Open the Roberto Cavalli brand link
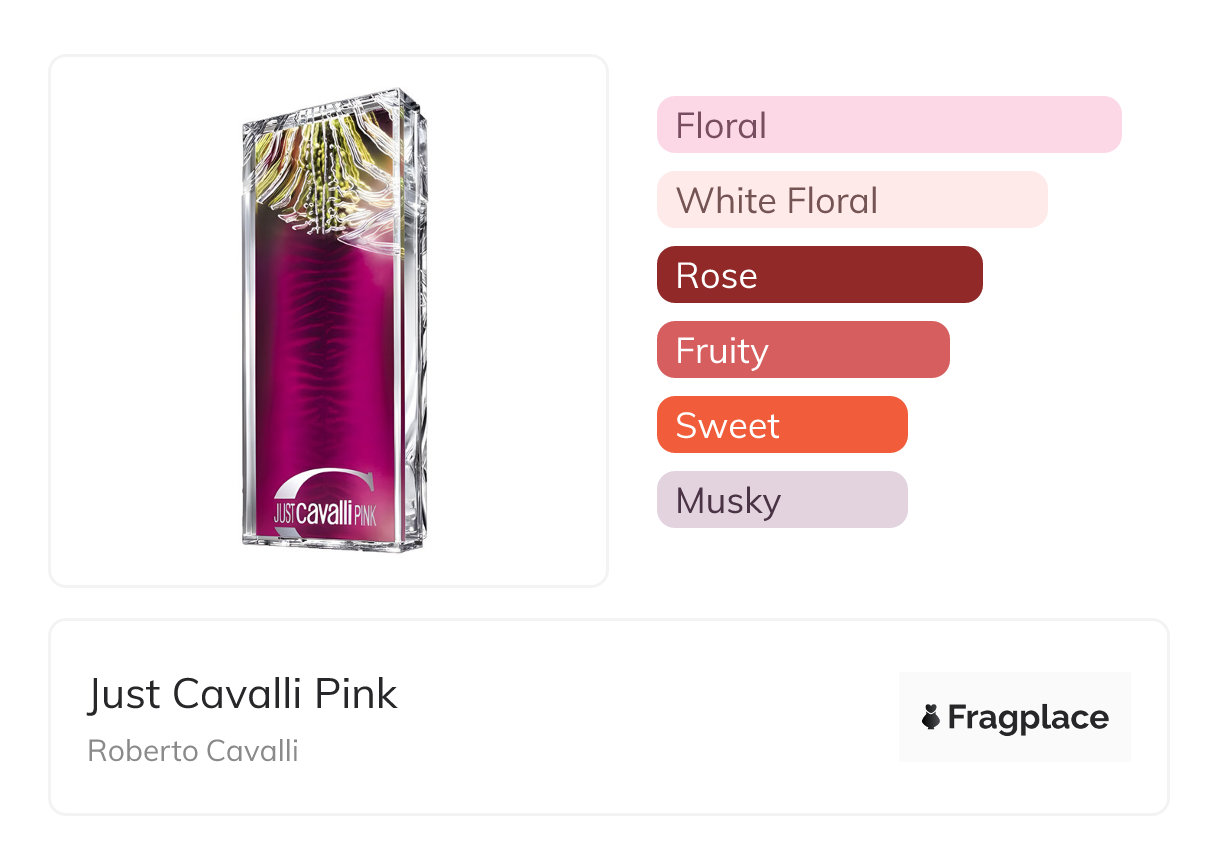This screenshot has width=1218, height=864. 193,750
